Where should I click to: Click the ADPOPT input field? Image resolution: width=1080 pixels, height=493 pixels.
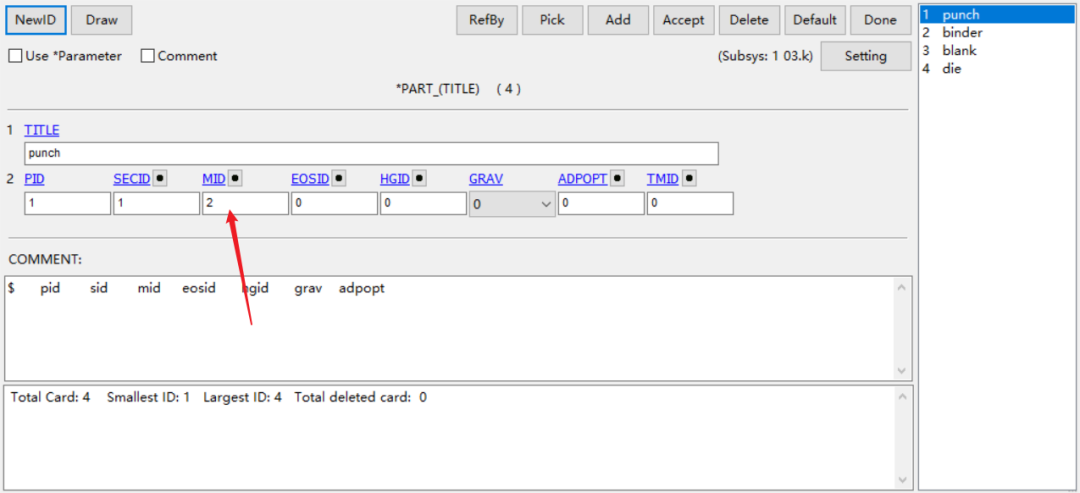click(x=601, y=203)
